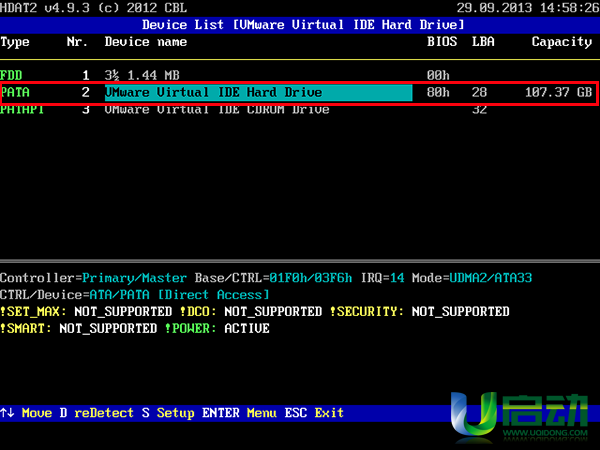Click the Device name column header

pos(146,41)
